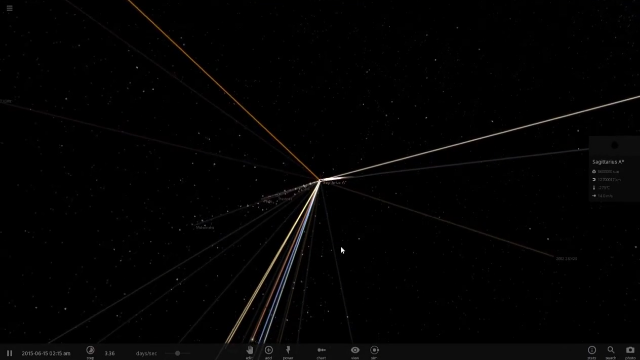Toggle the view eye settings

click(355, 350)
